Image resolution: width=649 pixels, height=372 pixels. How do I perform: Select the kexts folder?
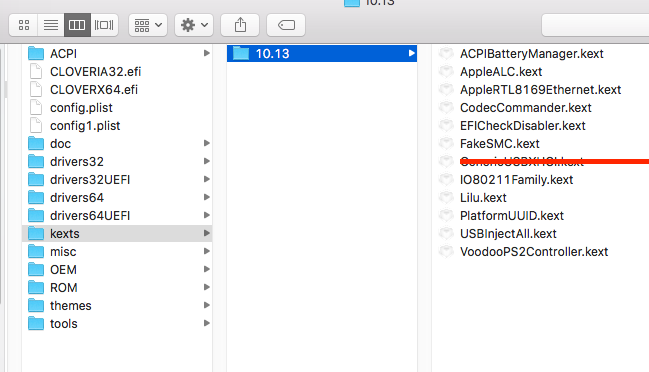[117, 233]
